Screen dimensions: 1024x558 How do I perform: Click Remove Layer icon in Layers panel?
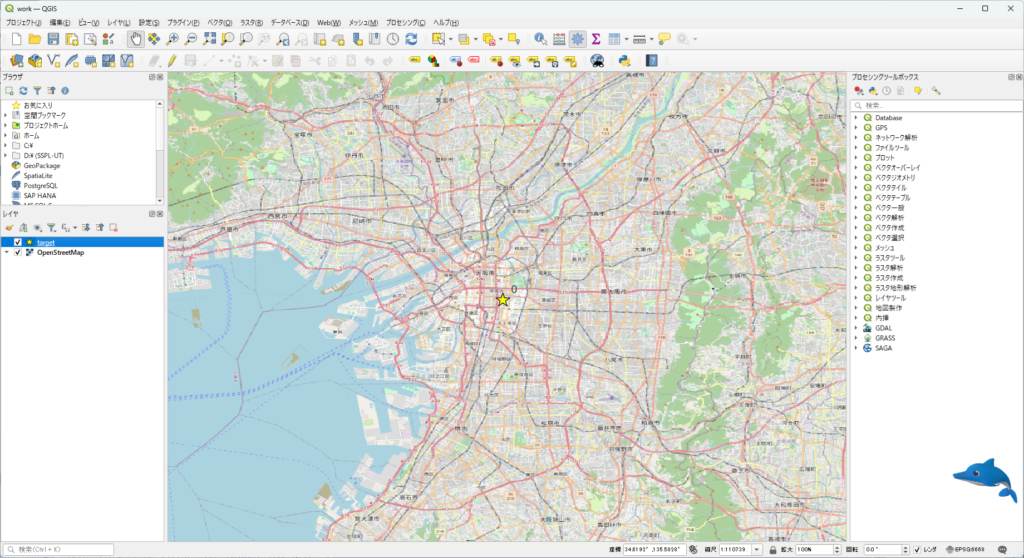[x=113, y=227]
